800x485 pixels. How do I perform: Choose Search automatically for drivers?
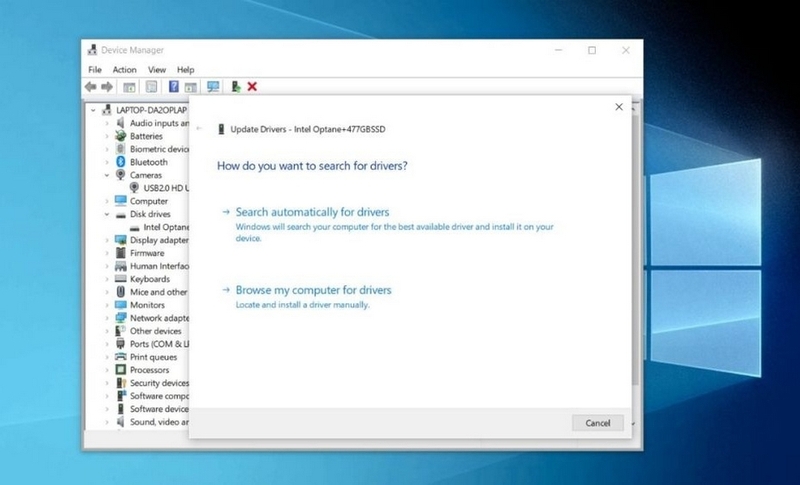click(x=312, y=212)
